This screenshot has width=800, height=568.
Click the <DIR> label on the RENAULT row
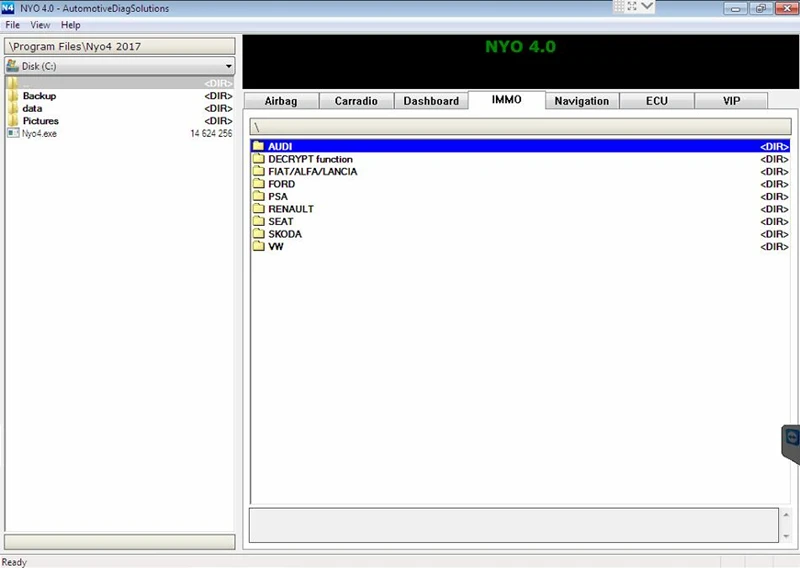click(x=774, y=209)
